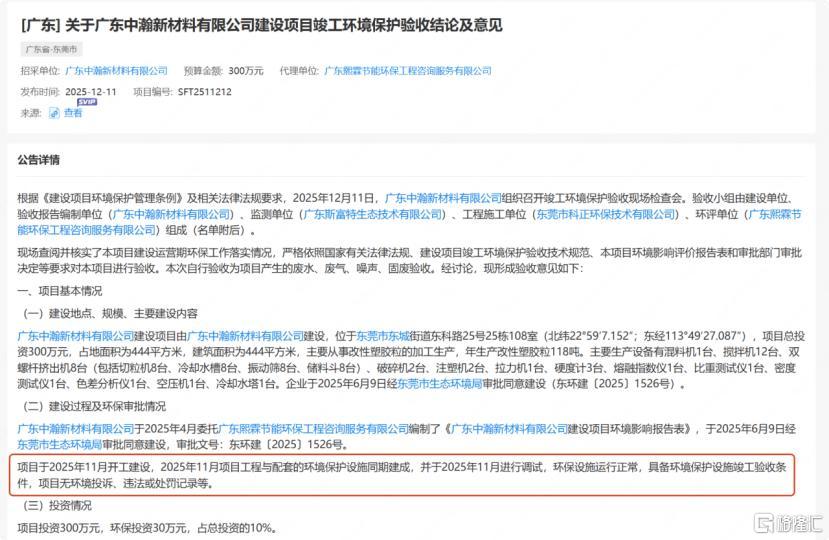Open 广东中瀚新材料有限公司 link before 于2025年4月委托
This screenshot has width=829, height=540.
click(76, 429)
